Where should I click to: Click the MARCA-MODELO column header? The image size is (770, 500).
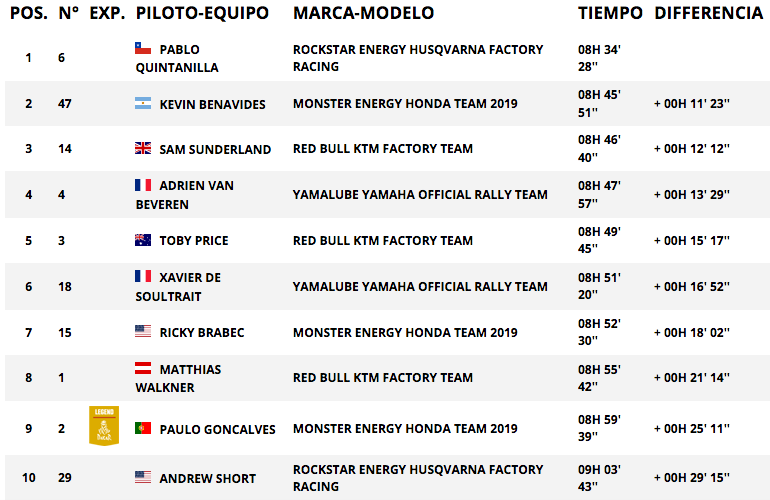pyautogui.click(x=363, y=13)
